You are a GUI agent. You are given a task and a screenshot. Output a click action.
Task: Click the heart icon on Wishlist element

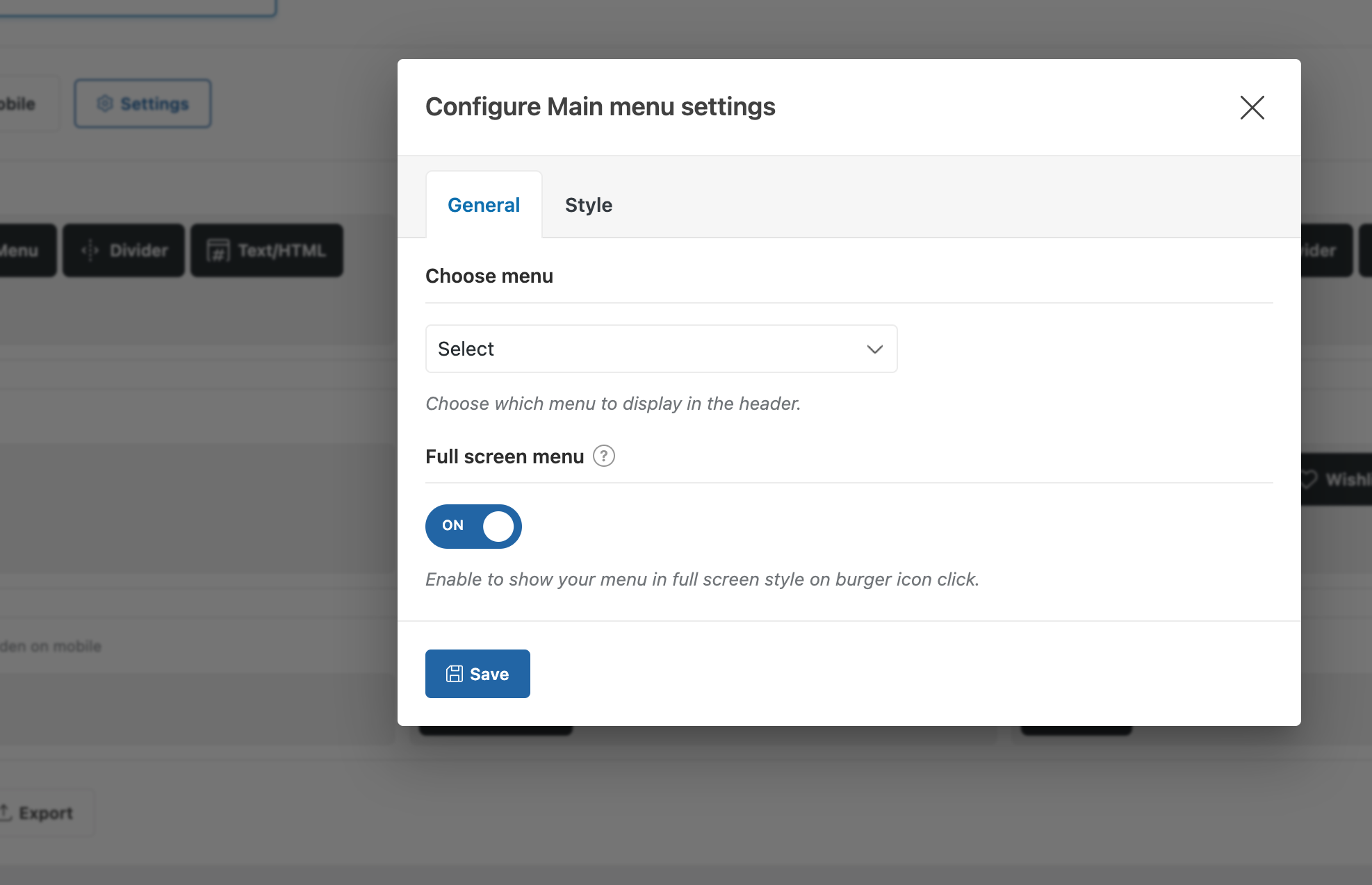pyautogui.click(x=1309, y=479)
